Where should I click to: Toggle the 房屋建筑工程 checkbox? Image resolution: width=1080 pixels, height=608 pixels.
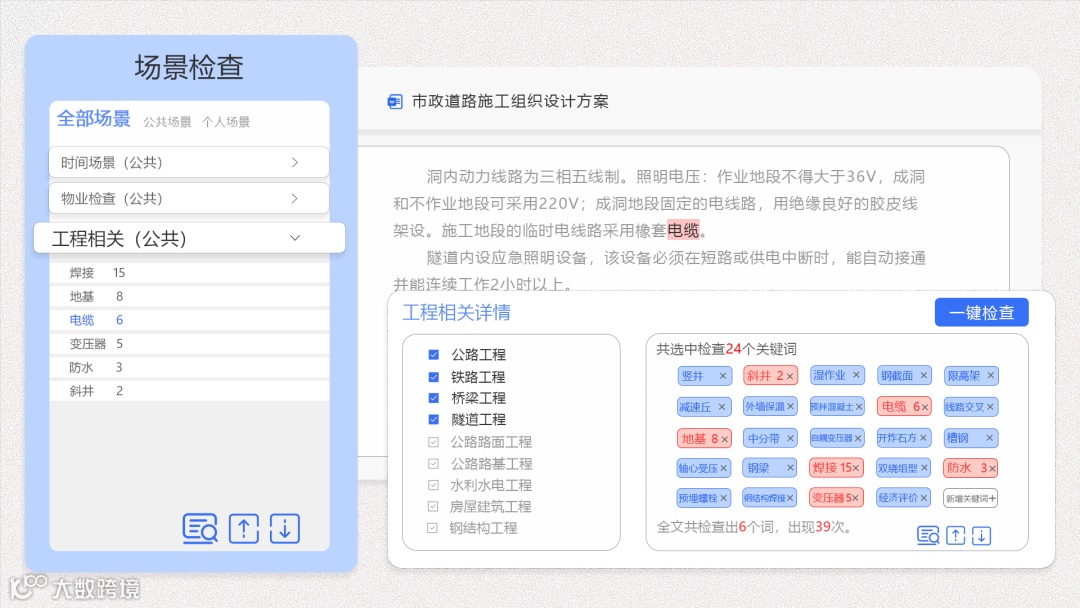click(433, 506)
